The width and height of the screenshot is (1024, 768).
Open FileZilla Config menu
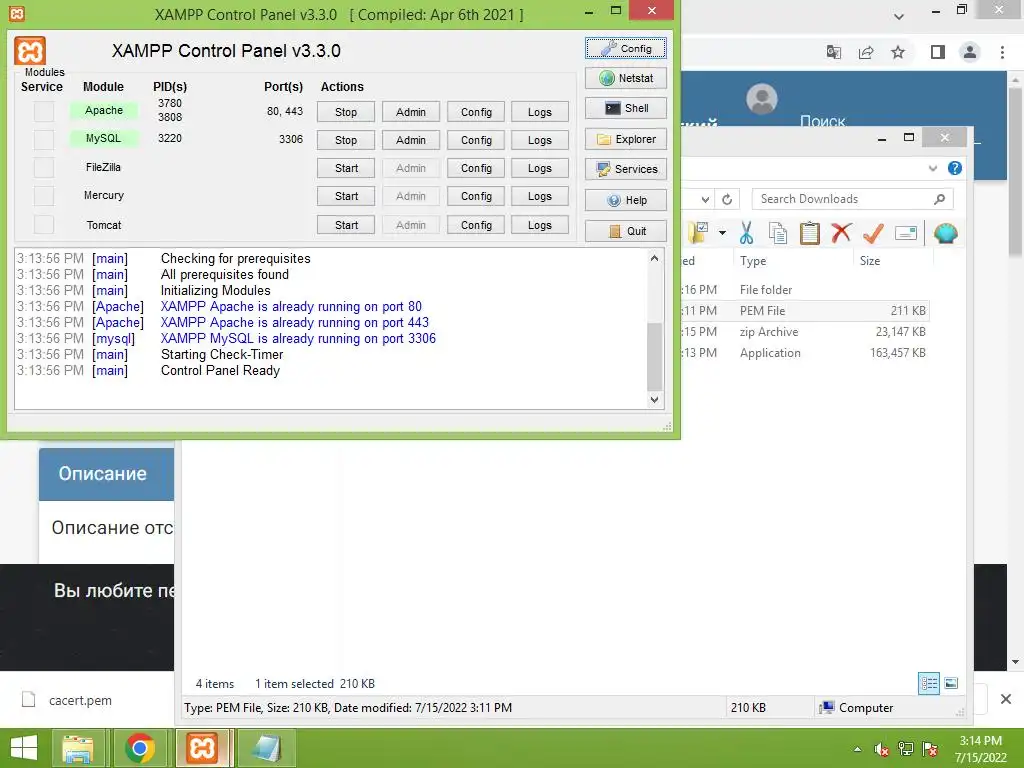476,168
